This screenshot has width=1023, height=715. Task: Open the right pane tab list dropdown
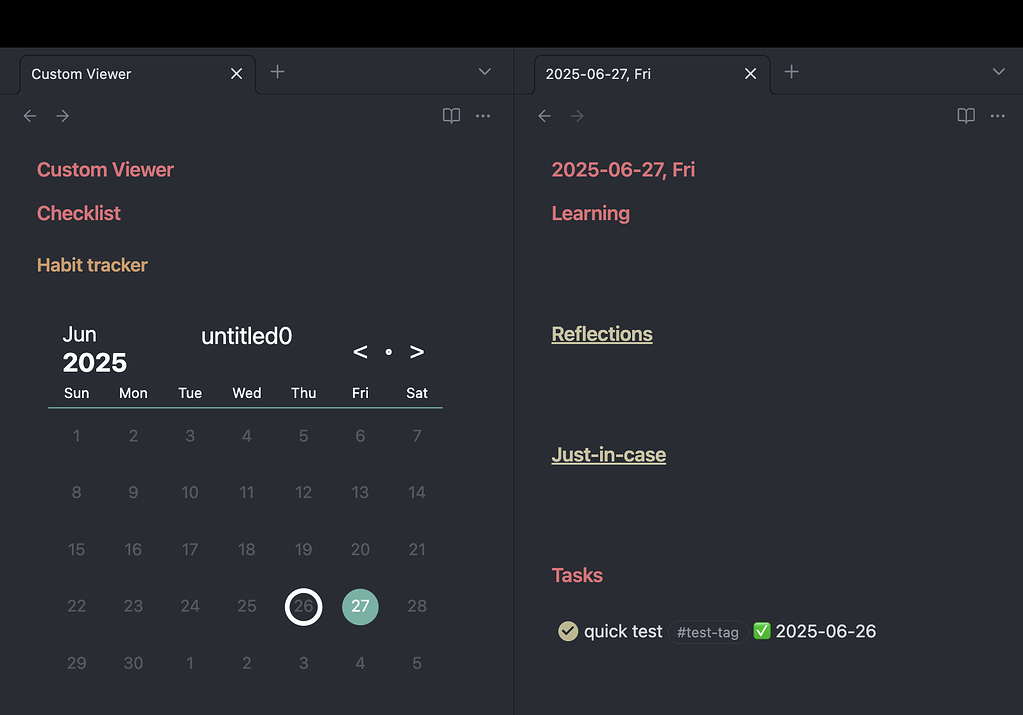998,71
